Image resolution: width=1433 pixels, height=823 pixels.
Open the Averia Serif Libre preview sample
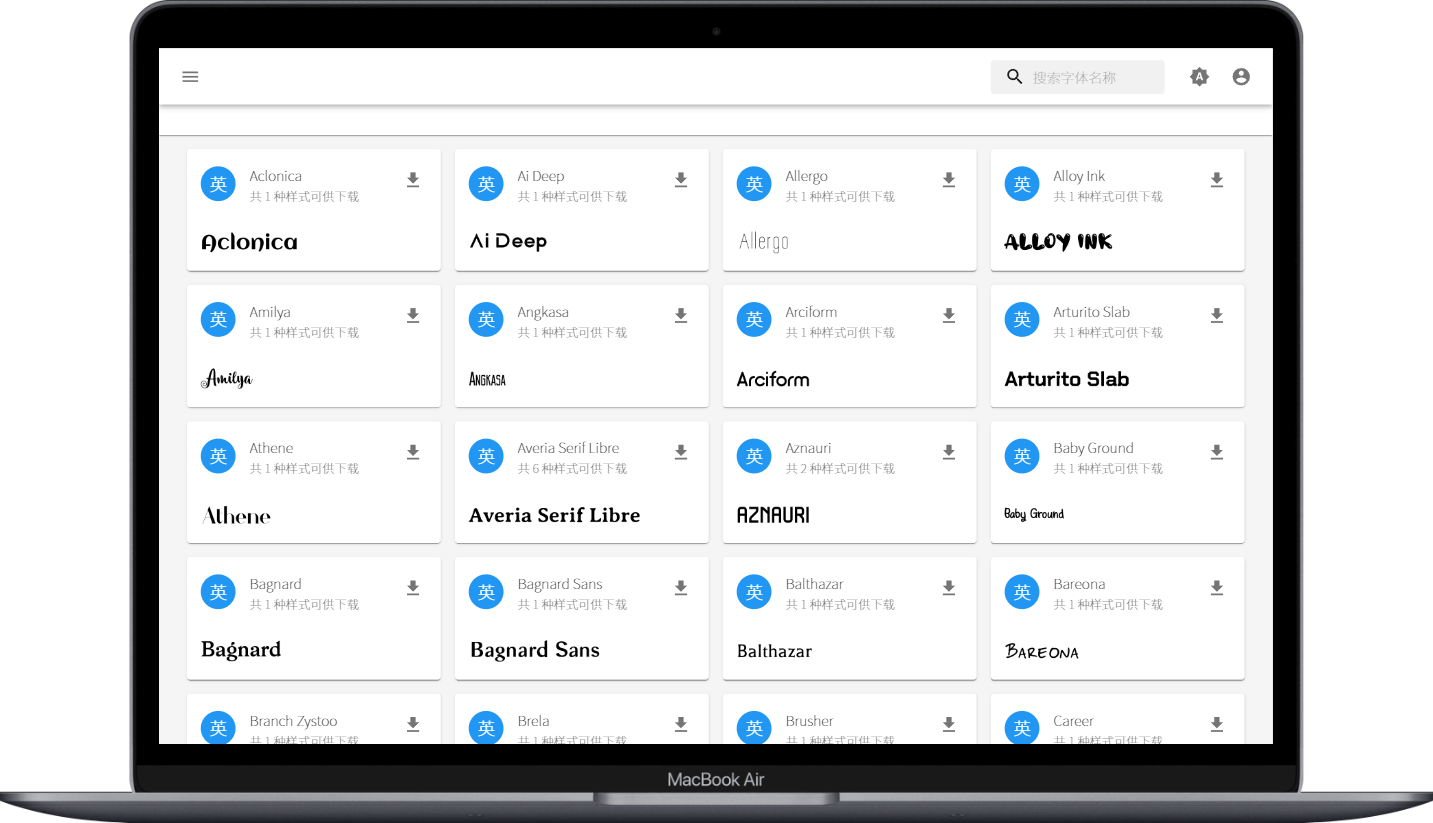[x=554, y=515]
